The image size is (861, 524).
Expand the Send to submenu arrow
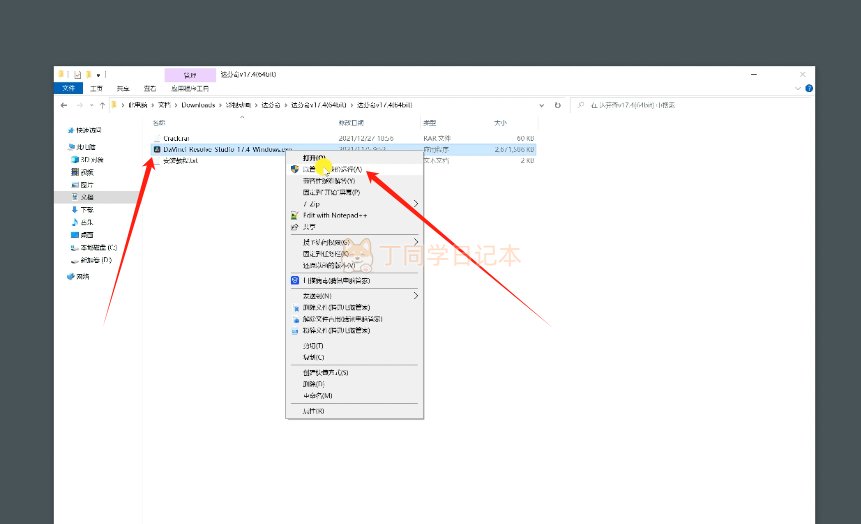[415, 296]
